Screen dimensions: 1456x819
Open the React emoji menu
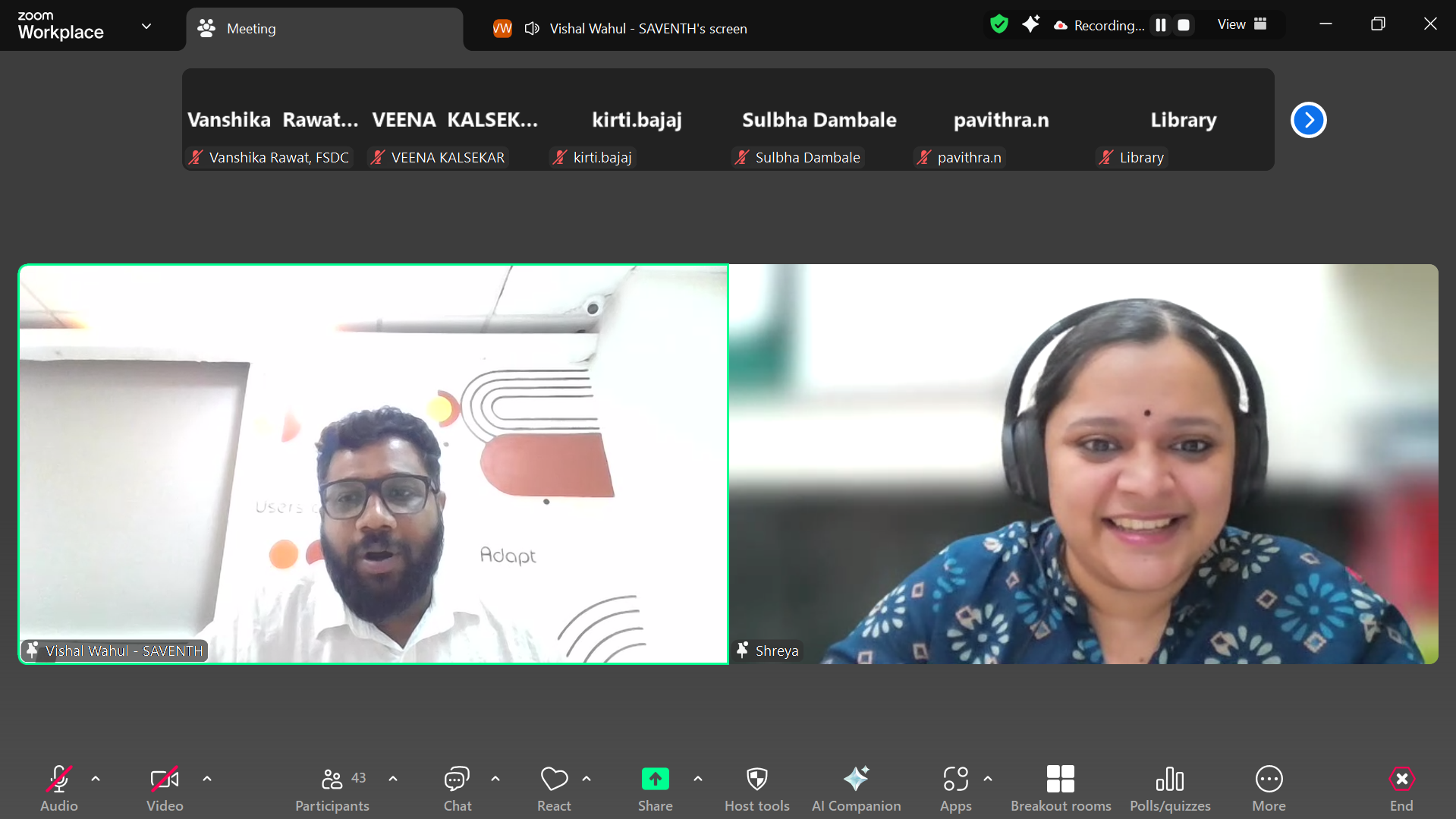[x=554, y=787]
